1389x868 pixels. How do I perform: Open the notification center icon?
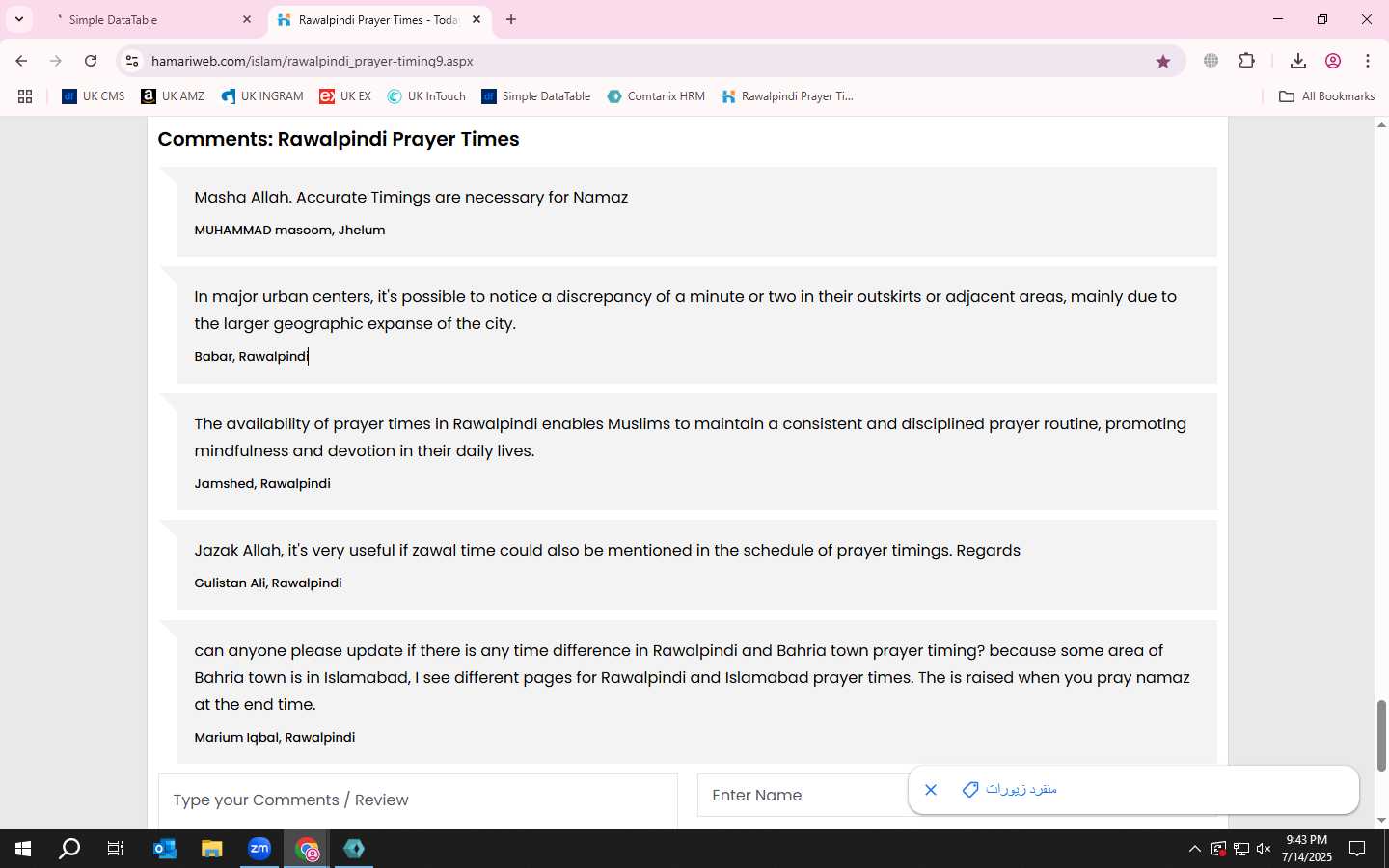[x=1357, y=849]
